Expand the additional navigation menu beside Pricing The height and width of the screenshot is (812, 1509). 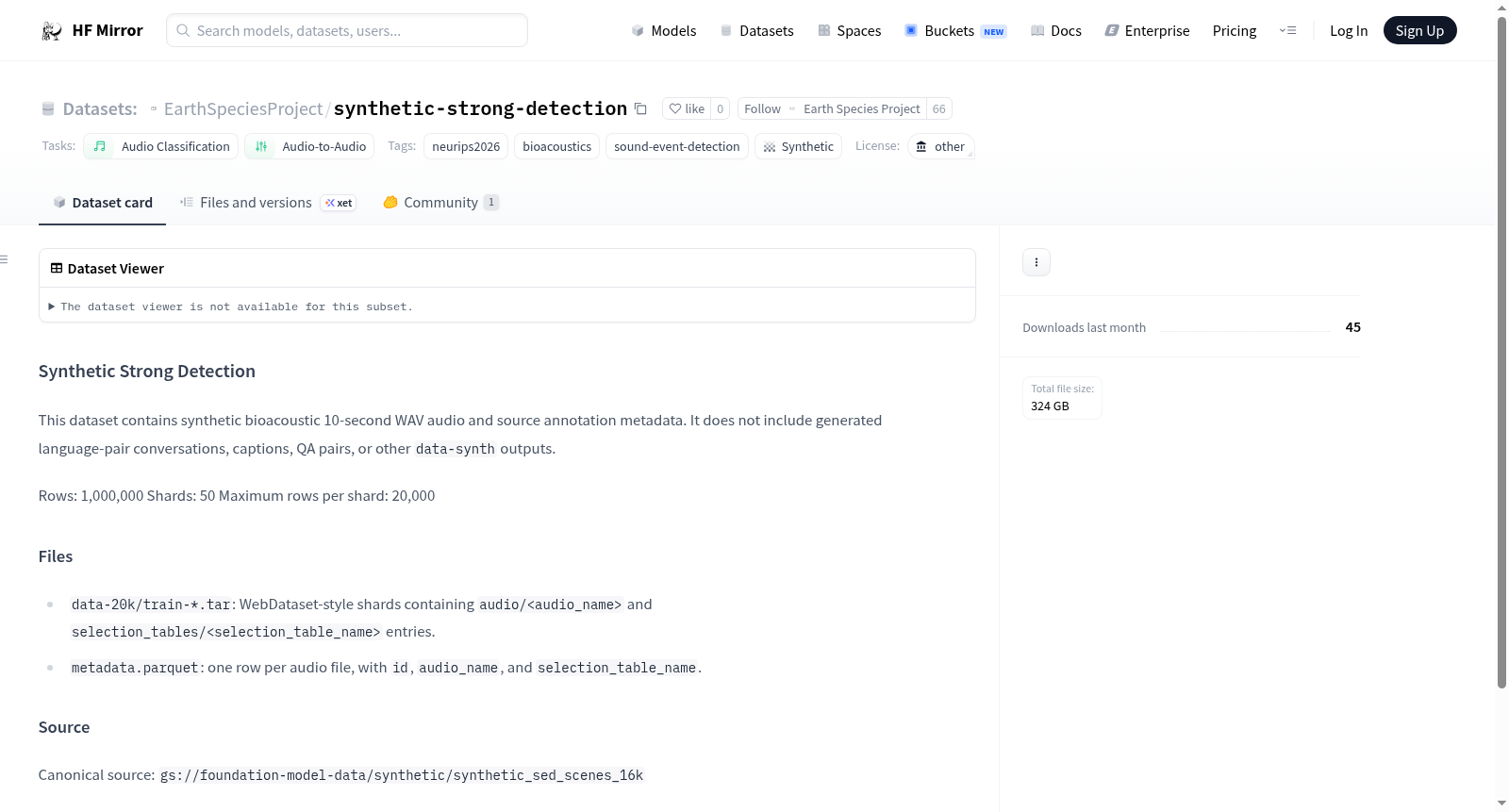1287,30
